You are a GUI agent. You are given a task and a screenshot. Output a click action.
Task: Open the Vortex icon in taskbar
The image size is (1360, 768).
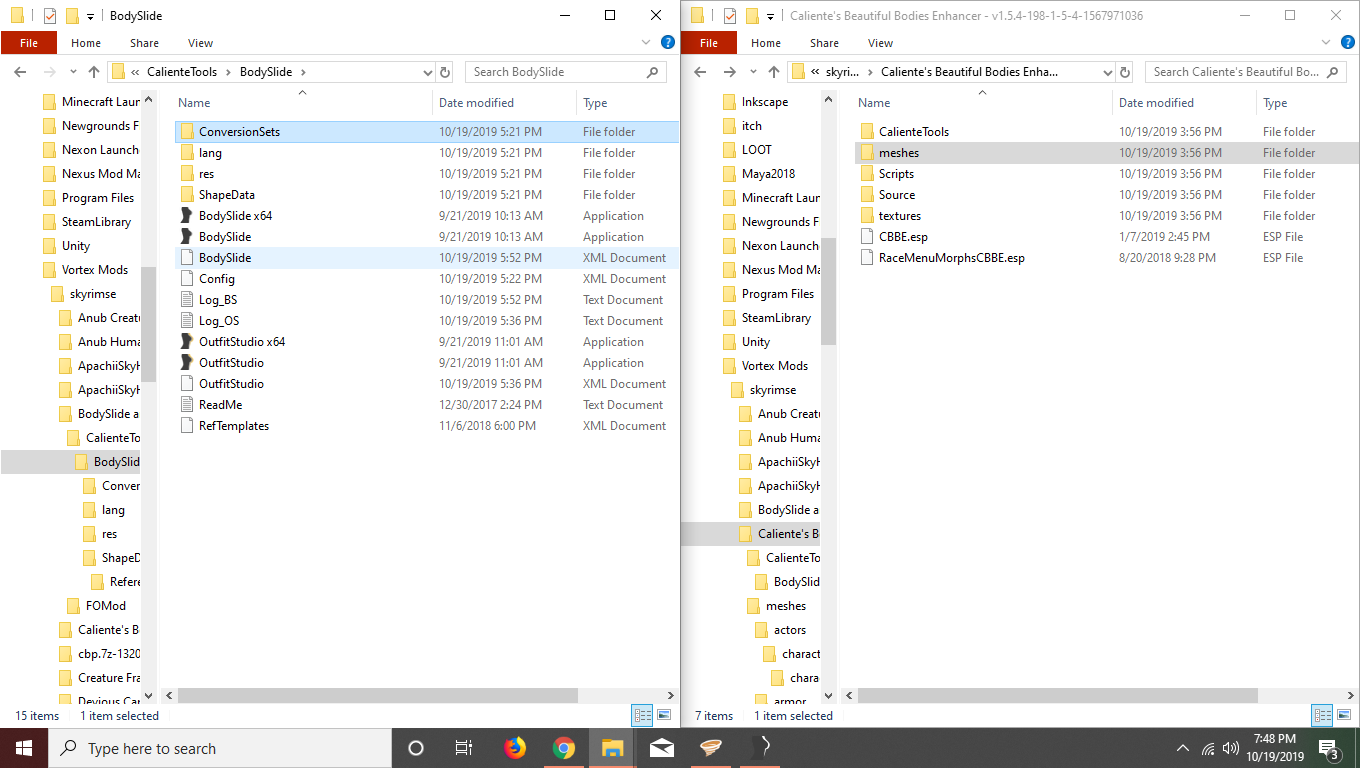point(711,748)
